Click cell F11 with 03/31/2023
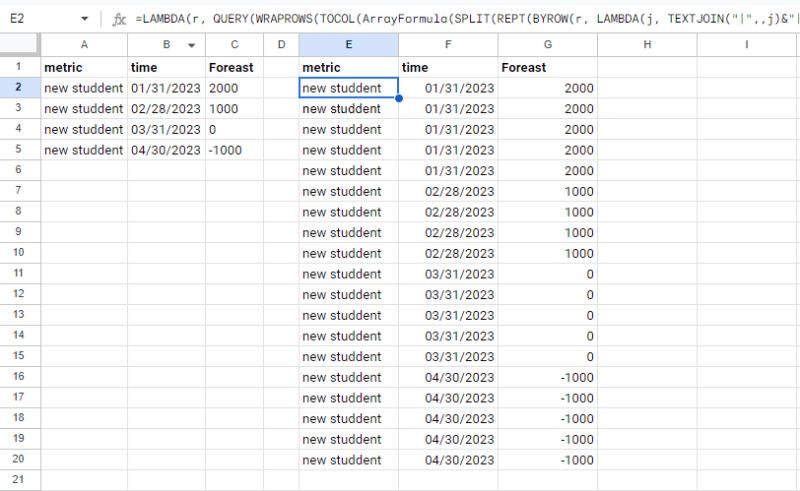The height and width of the screenshot is (491, 800). click(448, 274)
